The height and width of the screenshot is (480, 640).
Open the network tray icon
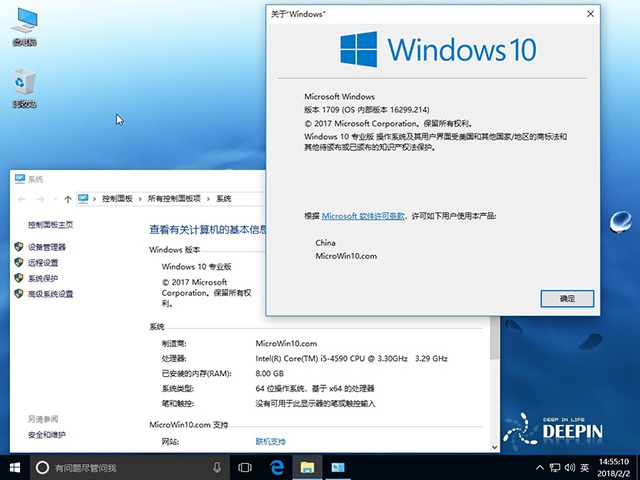(x=555, y=467)
